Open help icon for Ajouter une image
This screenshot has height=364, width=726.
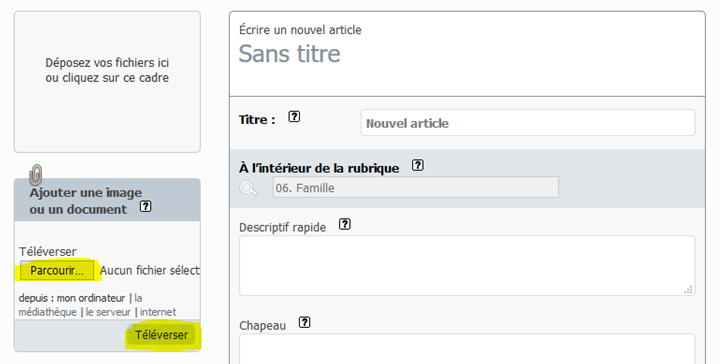pos(145,207)
